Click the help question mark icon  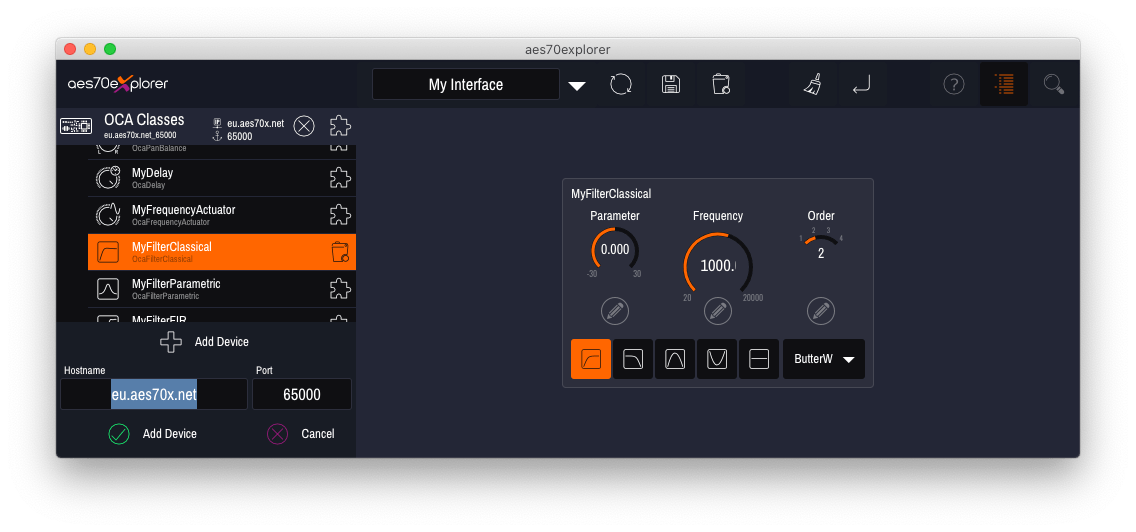954,85
